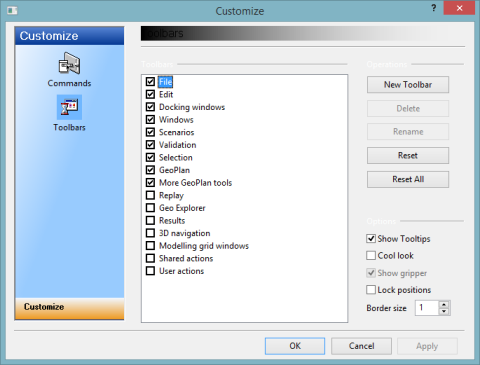
Task: Click the New Toolbar button
Action: tap(408, 85)
